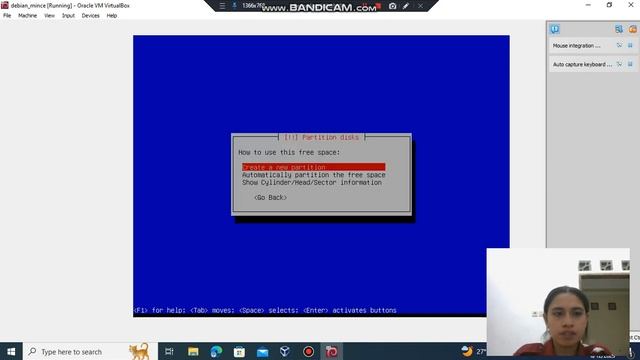Image resolution: width=640 pixels, height=360 pixels.
Task: Click the VirtualBox notification center icon
Action: [x=555, y=29]
